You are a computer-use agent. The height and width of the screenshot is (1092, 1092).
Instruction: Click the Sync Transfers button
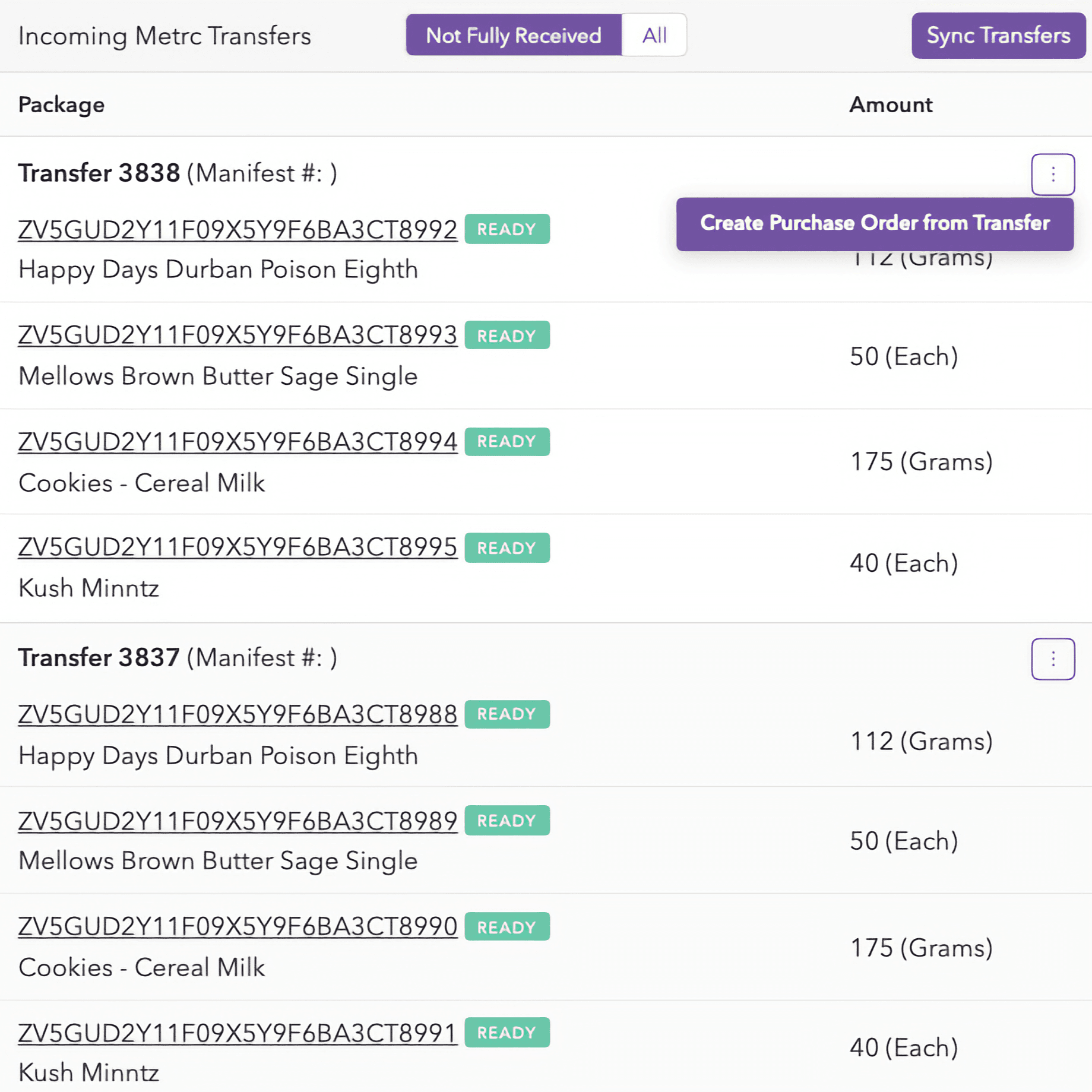pyautogui.click(x=998, y=36)
